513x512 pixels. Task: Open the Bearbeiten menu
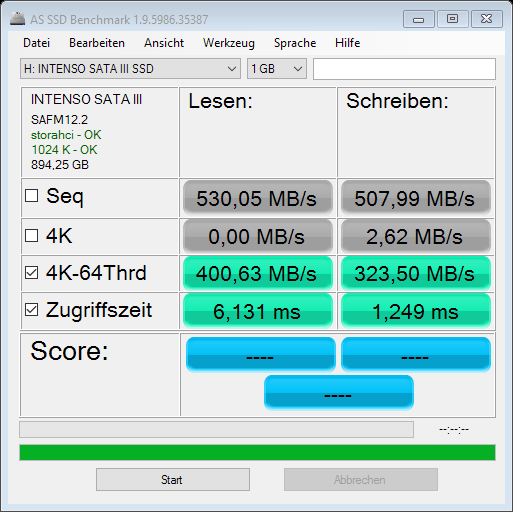pos(97,43)
